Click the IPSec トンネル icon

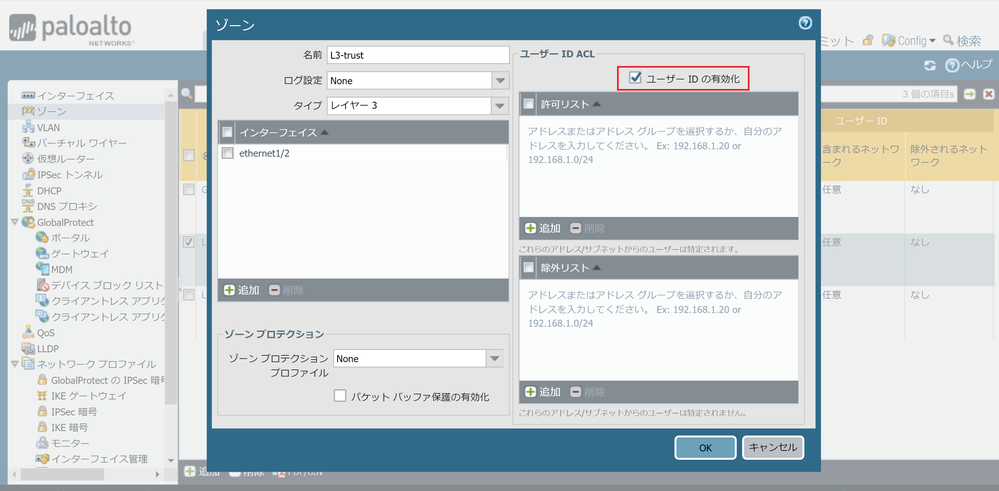(x=28, y=174)
